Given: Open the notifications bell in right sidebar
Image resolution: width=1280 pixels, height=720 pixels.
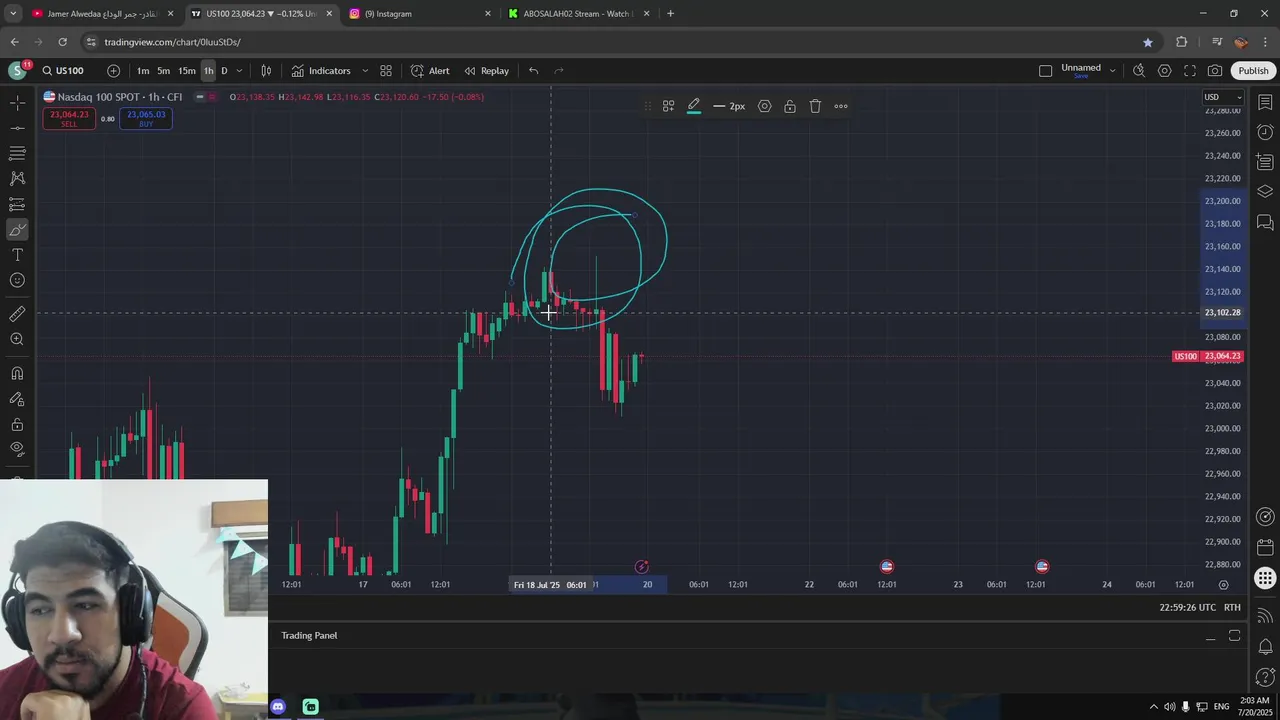Looking at the screenshot, I should click(x=1265, y=646).
